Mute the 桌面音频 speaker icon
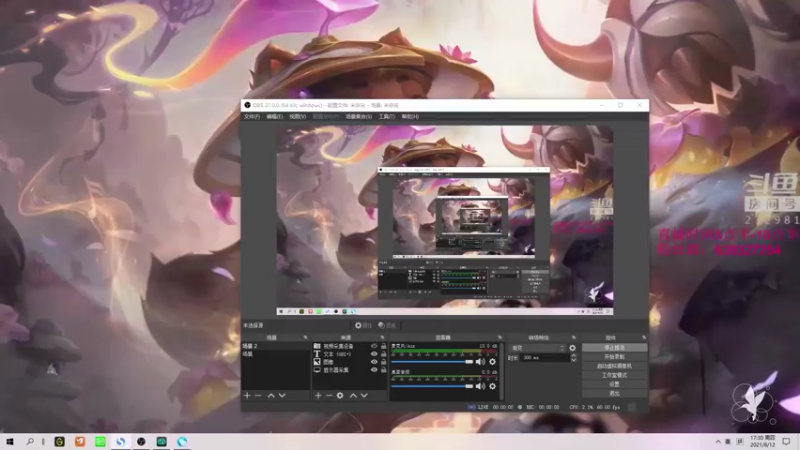 tap(480, 386)
